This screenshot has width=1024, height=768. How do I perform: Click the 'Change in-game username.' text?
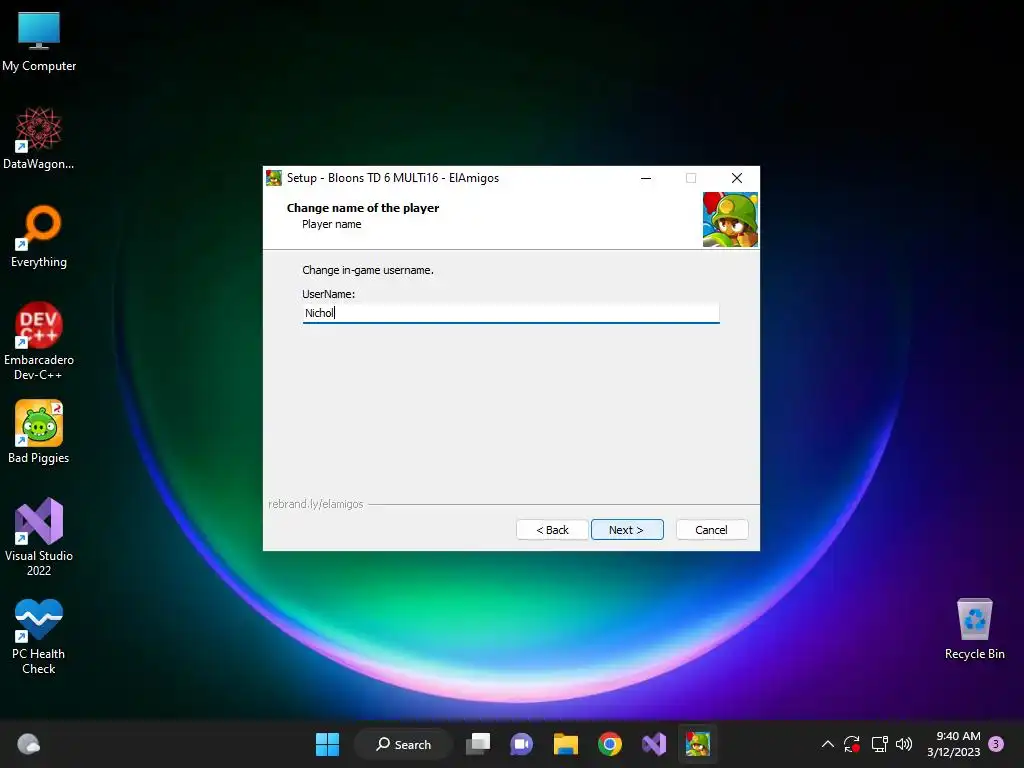click(x=368, y=270)
